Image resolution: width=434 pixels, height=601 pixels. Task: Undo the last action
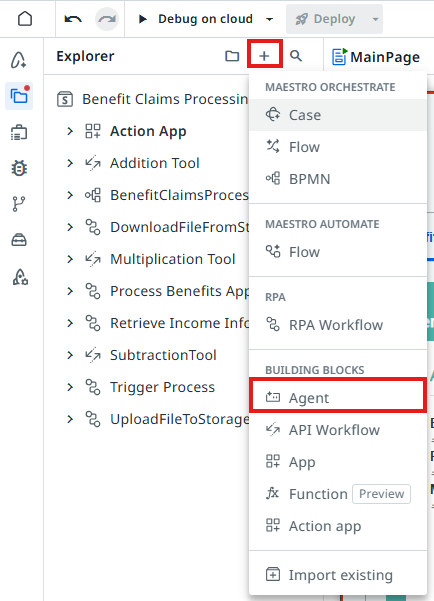pos(73,19)
